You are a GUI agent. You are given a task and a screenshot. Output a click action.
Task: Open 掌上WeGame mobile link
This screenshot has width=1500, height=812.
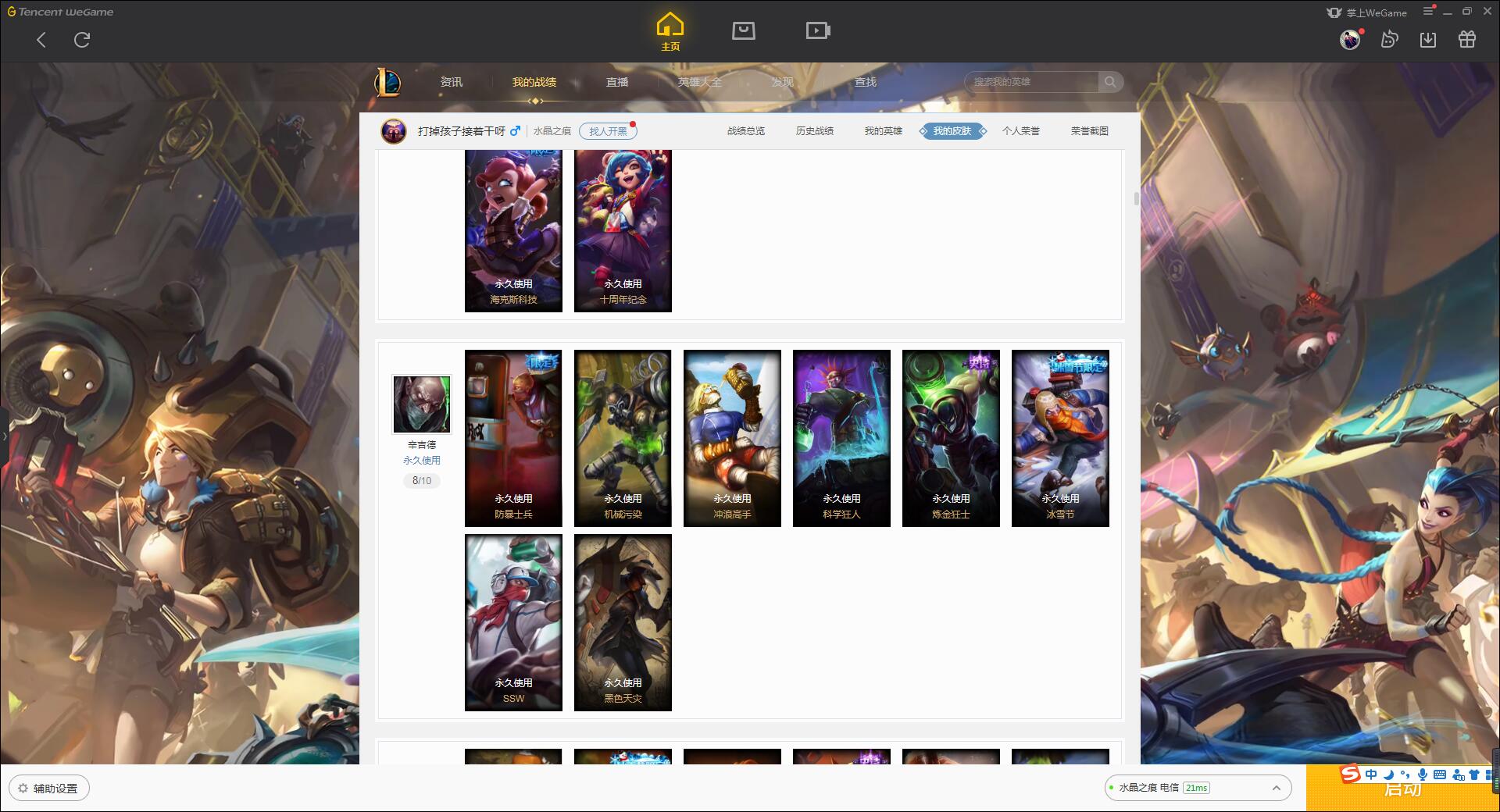1367,12
